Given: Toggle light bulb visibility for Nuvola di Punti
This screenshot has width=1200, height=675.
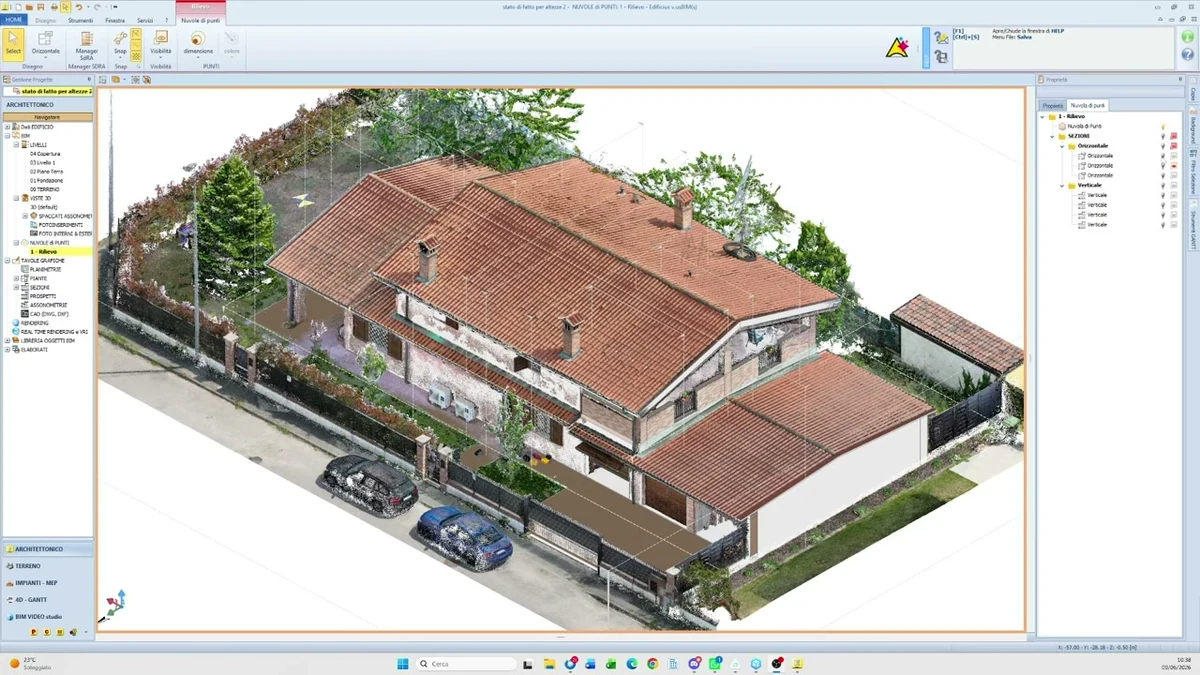Looking at the screenshot, I should [1162, 126].
